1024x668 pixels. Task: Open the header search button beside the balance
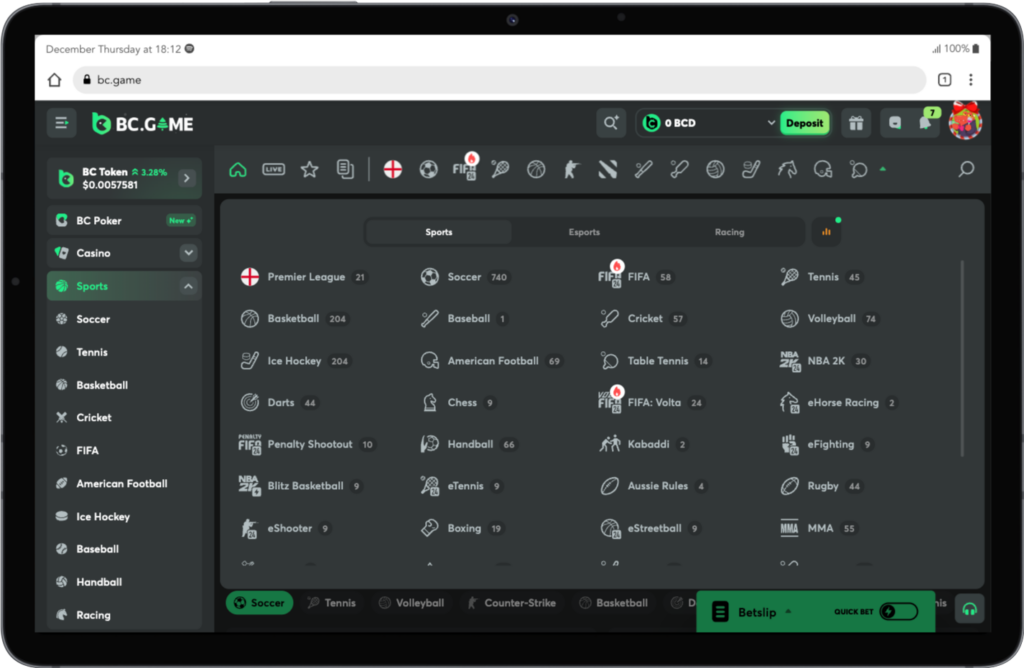(x=611, y=123)
